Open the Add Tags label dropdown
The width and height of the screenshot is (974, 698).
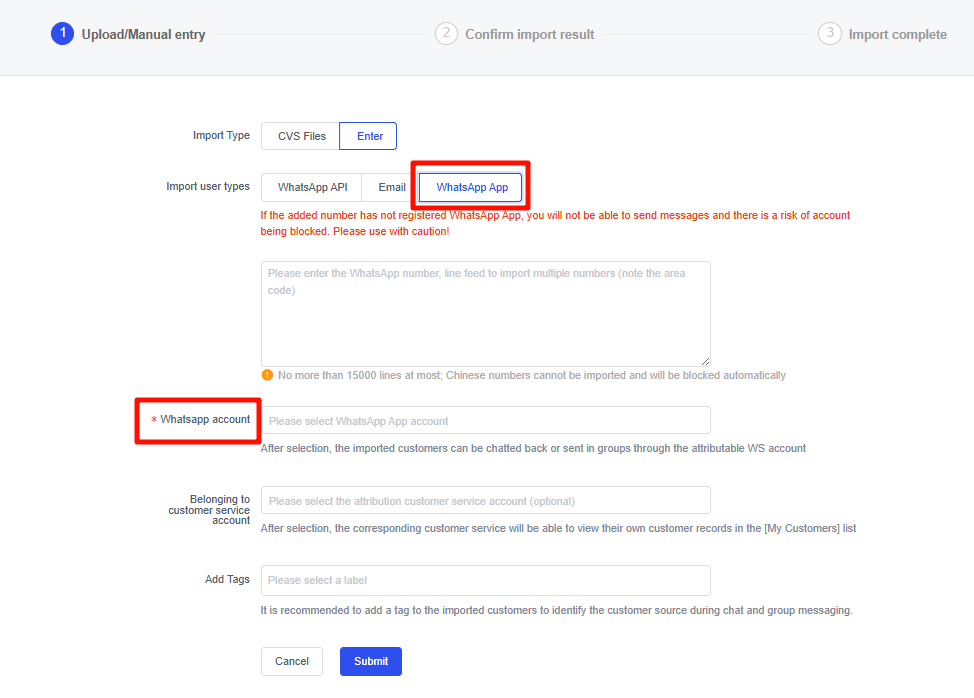pos(485,580)
